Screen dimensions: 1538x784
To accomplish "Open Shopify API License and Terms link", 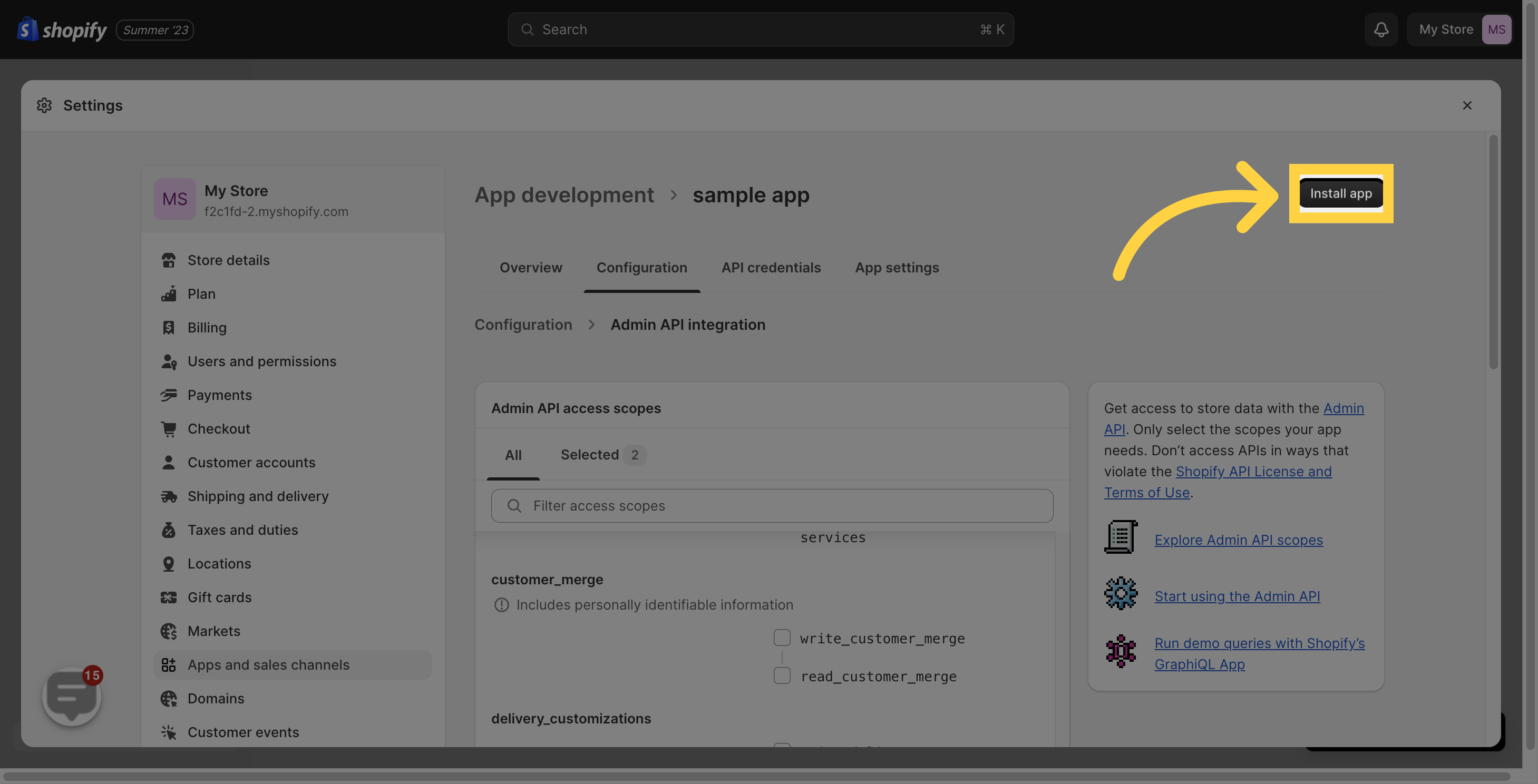I will click(x=1253, y=472).
